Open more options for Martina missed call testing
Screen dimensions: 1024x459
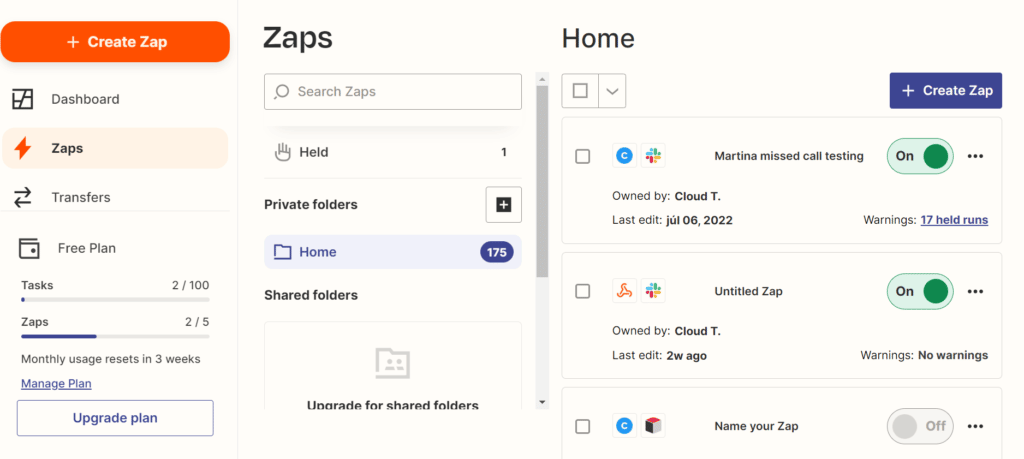(975, 156)
